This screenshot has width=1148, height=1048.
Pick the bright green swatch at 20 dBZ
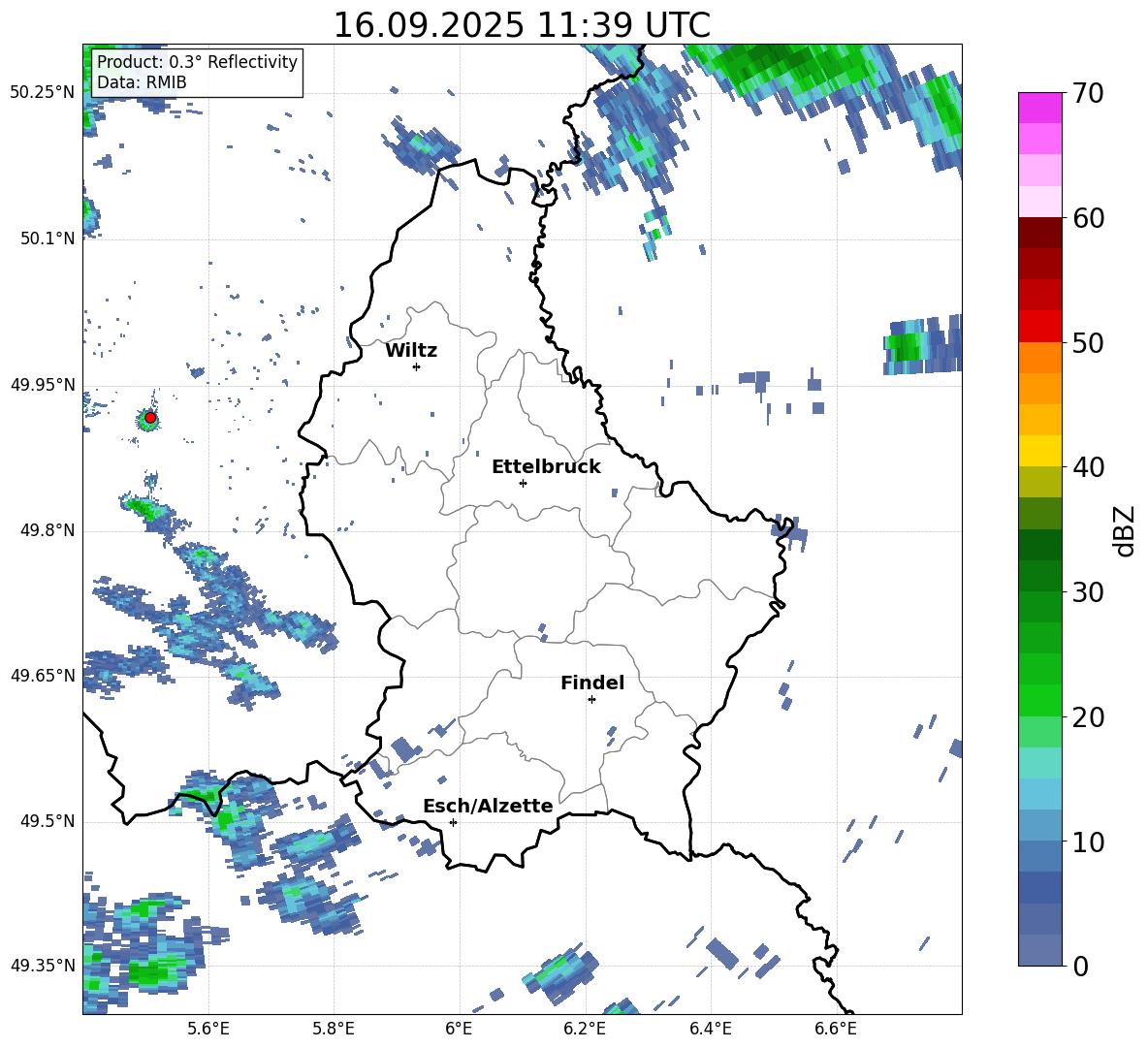[1039, 700]
